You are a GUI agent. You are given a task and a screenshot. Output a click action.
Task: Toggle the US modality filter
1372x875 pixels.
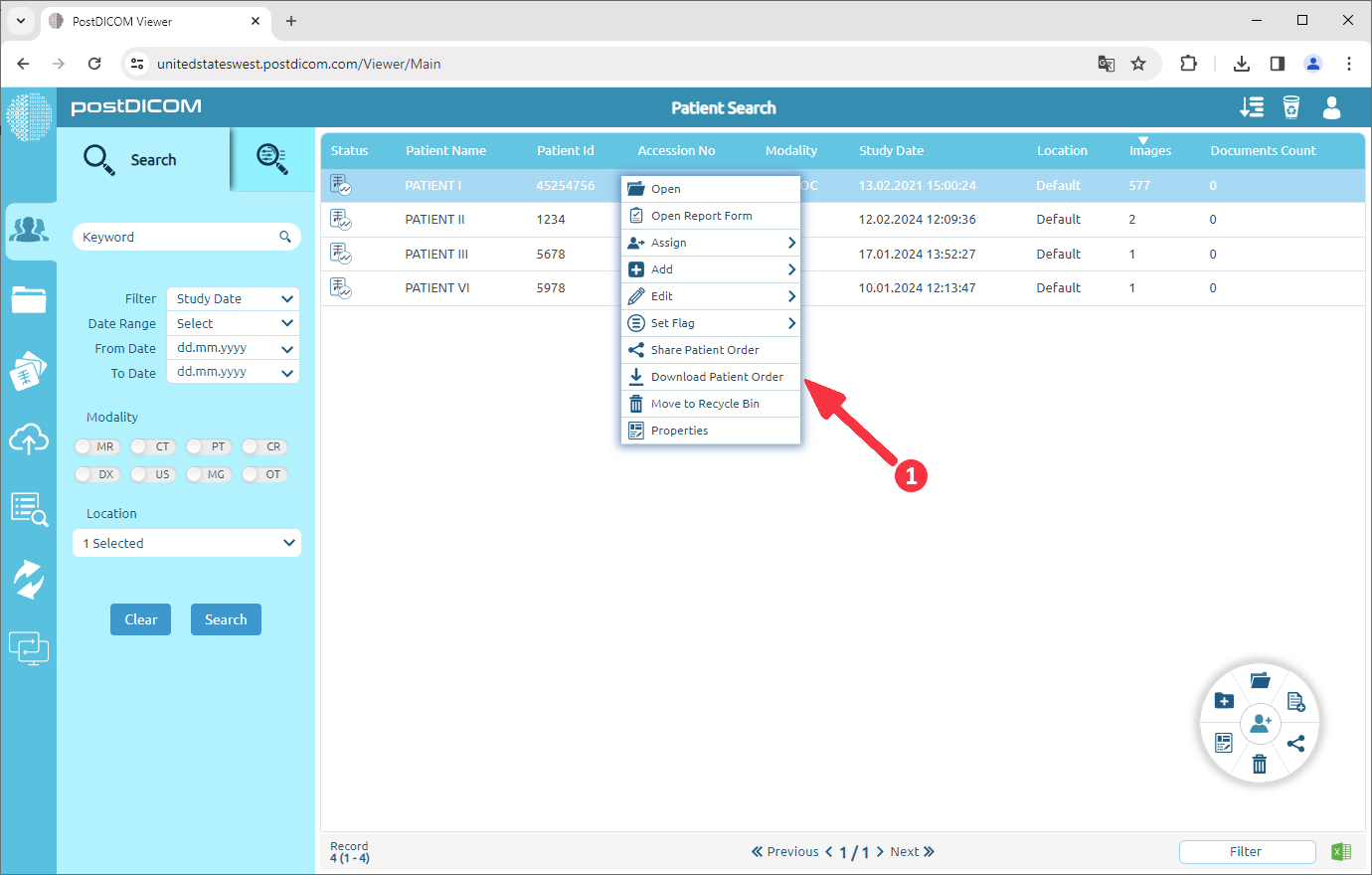[152, 474]
